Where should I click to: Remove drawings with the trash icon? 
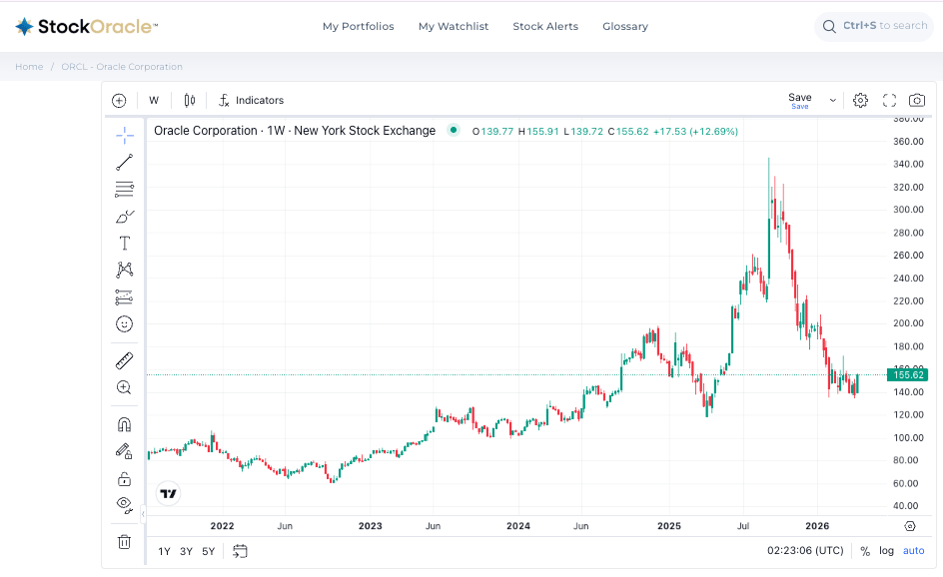pos(124,542)
